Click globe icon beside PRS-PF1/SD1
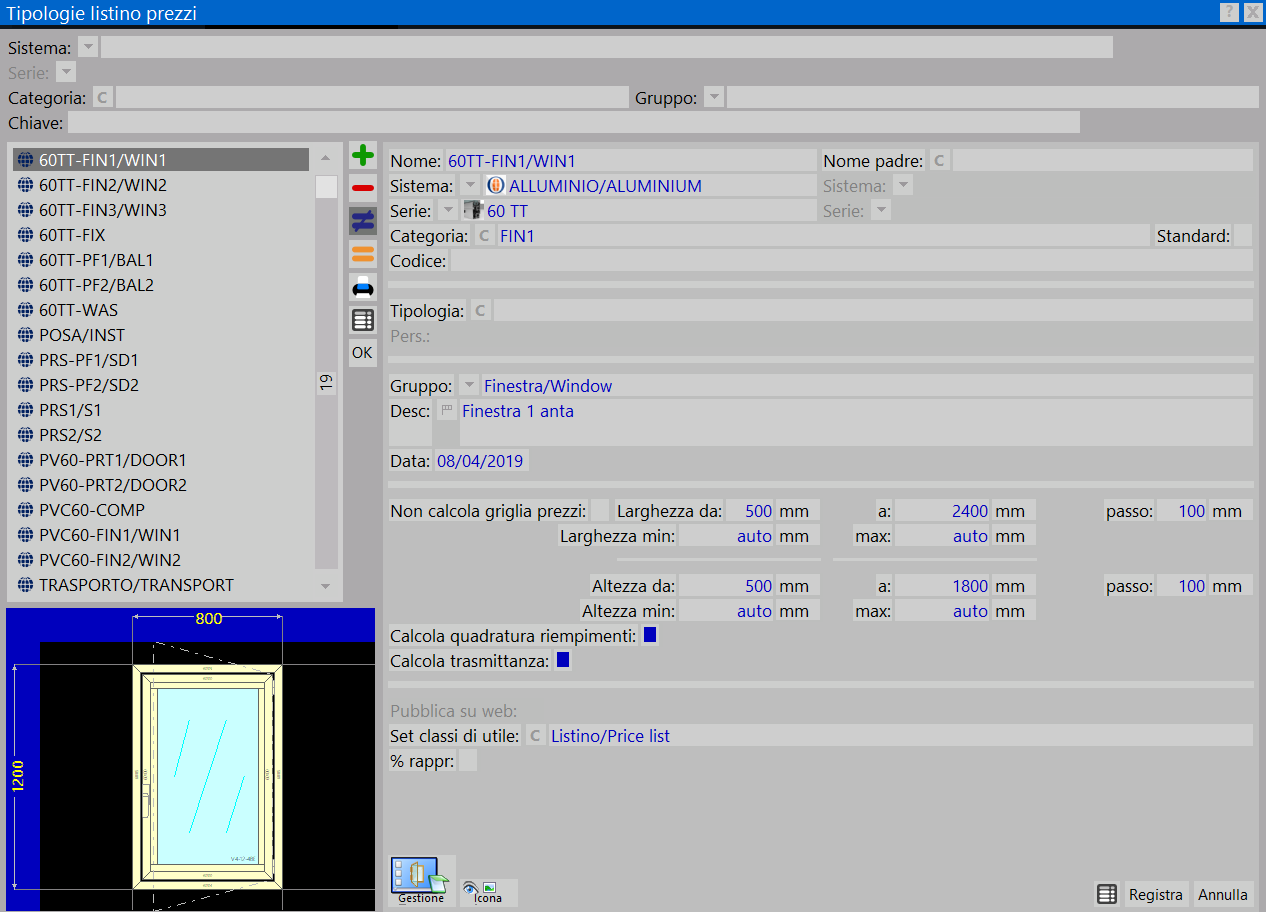This screenshot has height=912, width=1266. click(26, 360)
